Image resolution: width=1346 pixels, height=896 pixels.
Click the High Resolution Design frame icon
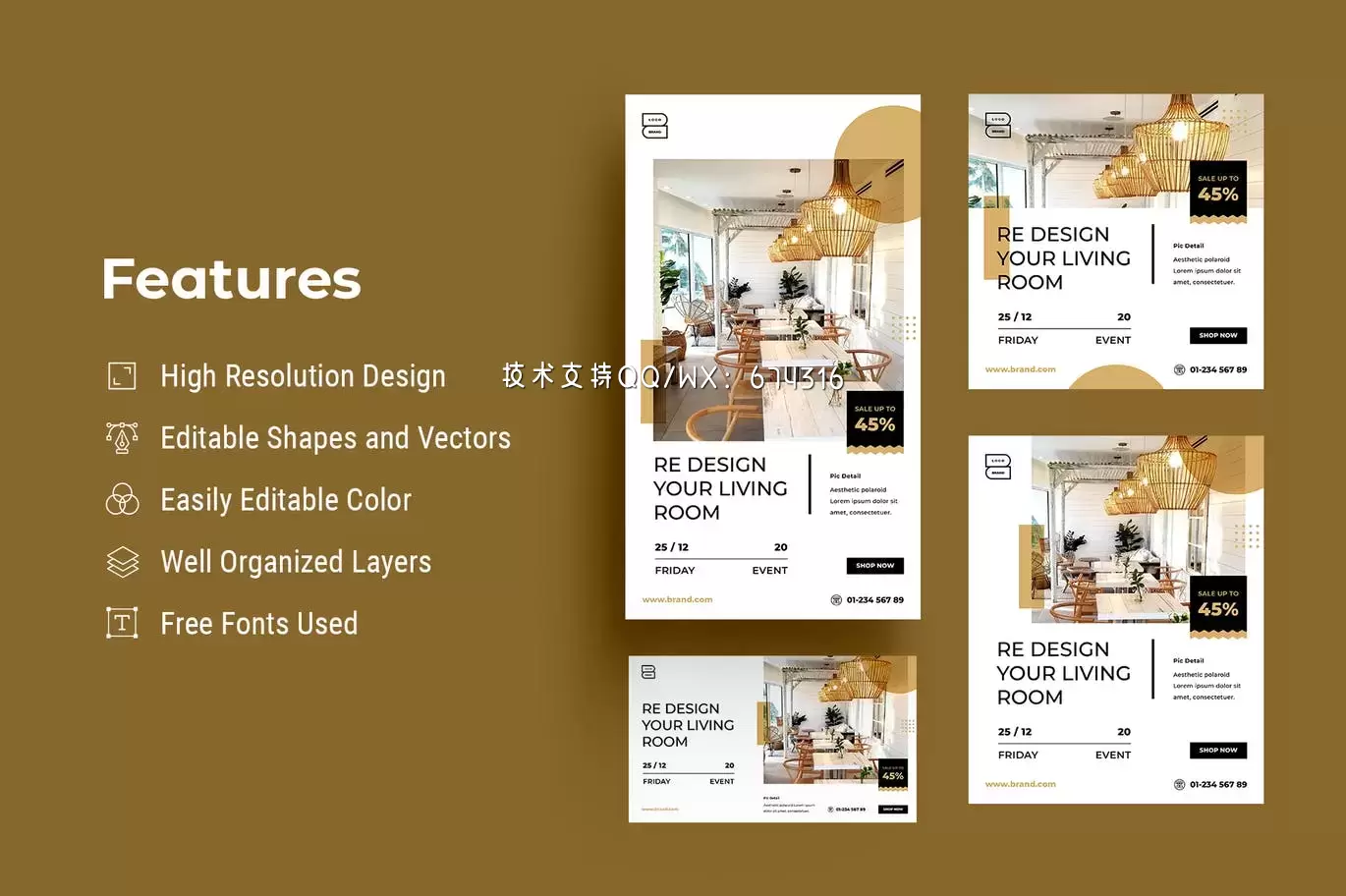point(122,375)
